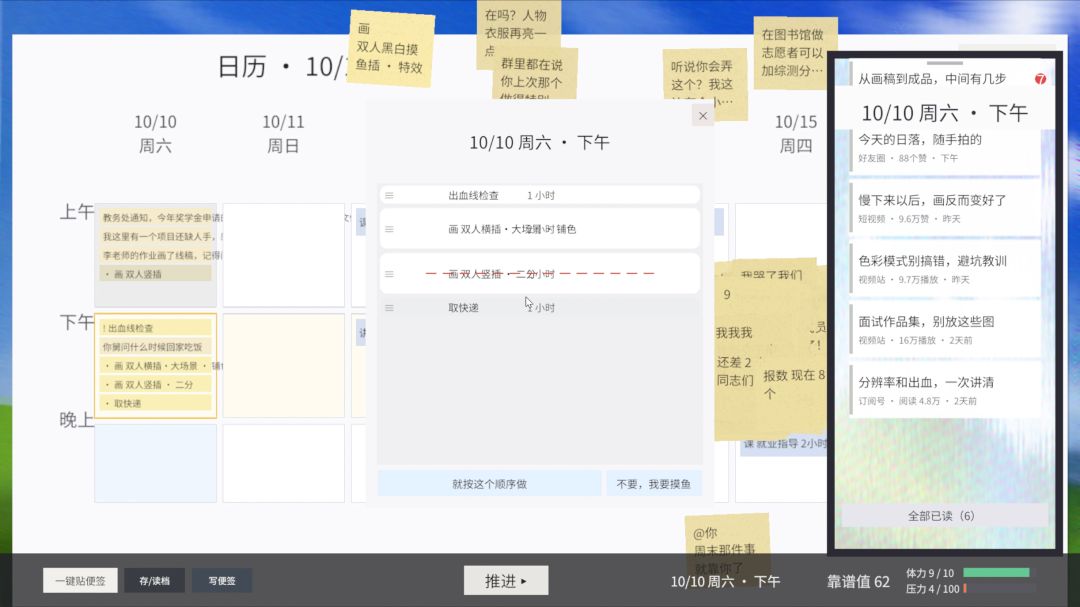1080x607 pixels.
Task: Click calendar entry 我这里有一个项目还缺人手
Action: click(156, 236)
